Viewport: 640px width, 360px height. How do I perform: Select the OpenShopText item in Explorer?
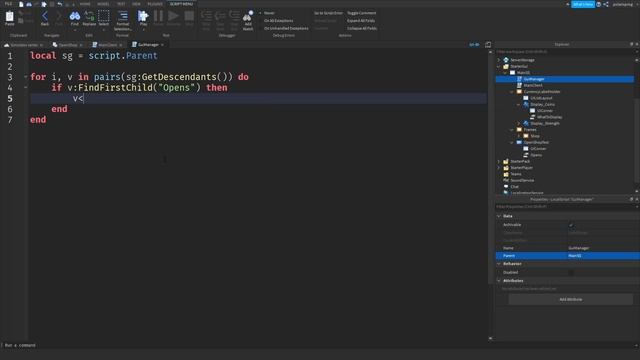(536, 142)
